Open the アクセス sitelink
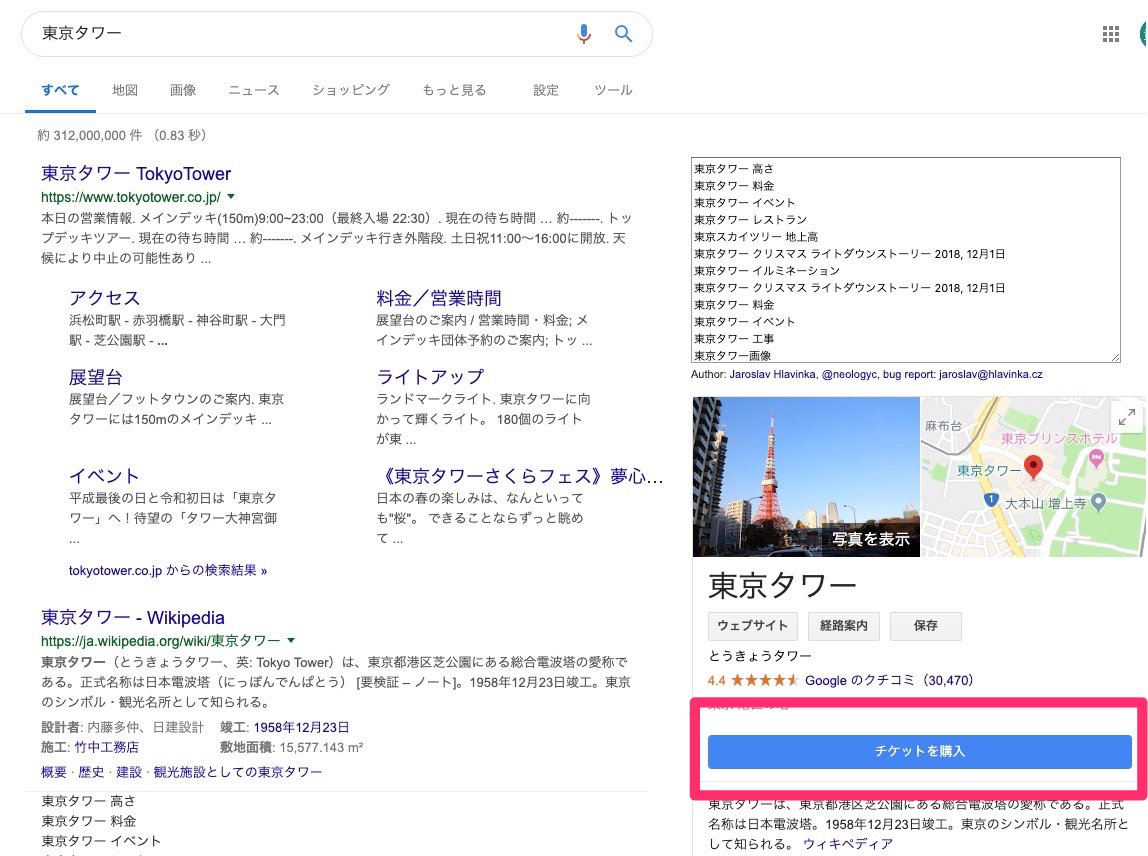 (x=105, y=298)
